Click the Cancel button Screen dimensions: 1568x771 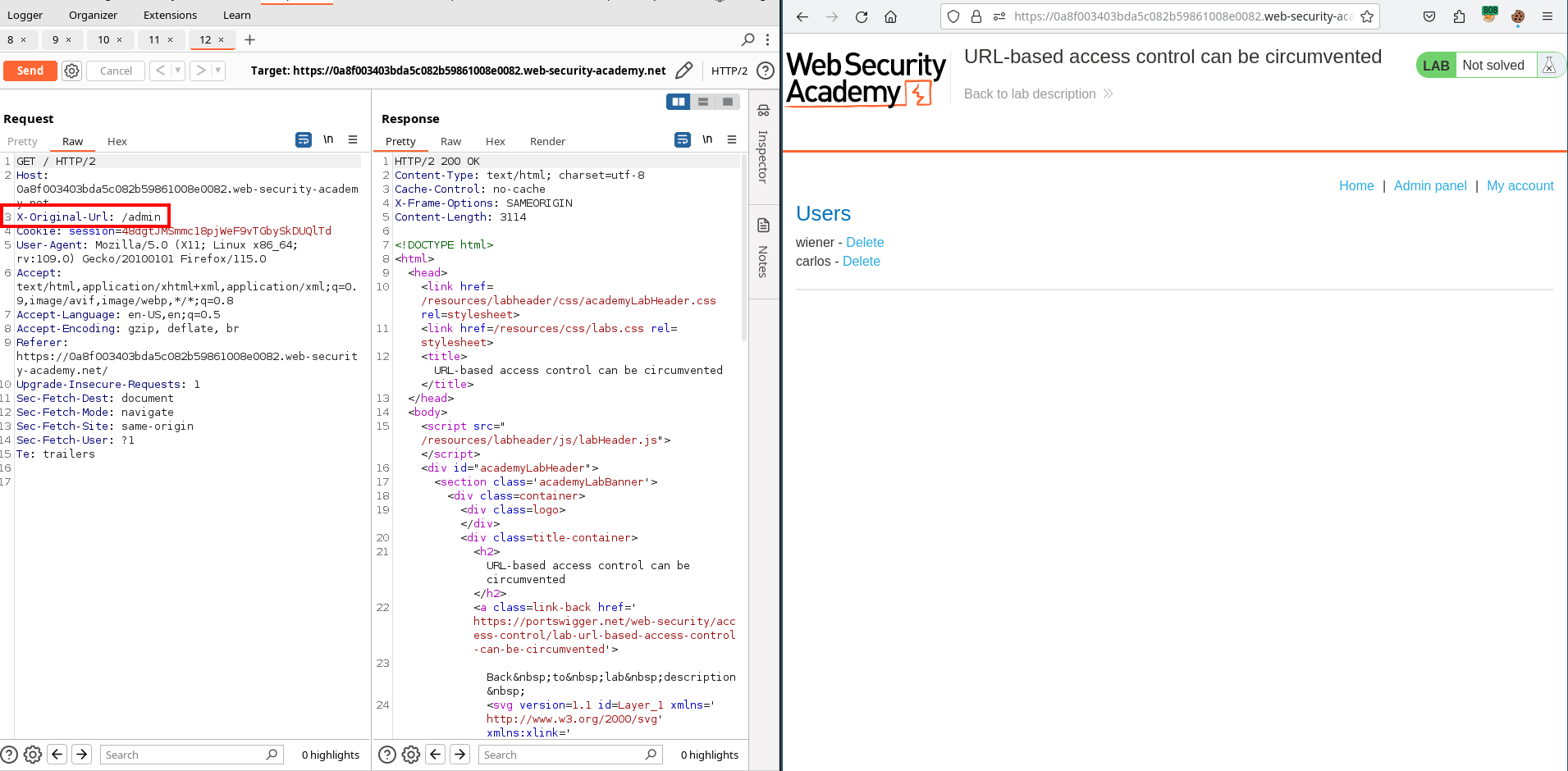(116, 71)
